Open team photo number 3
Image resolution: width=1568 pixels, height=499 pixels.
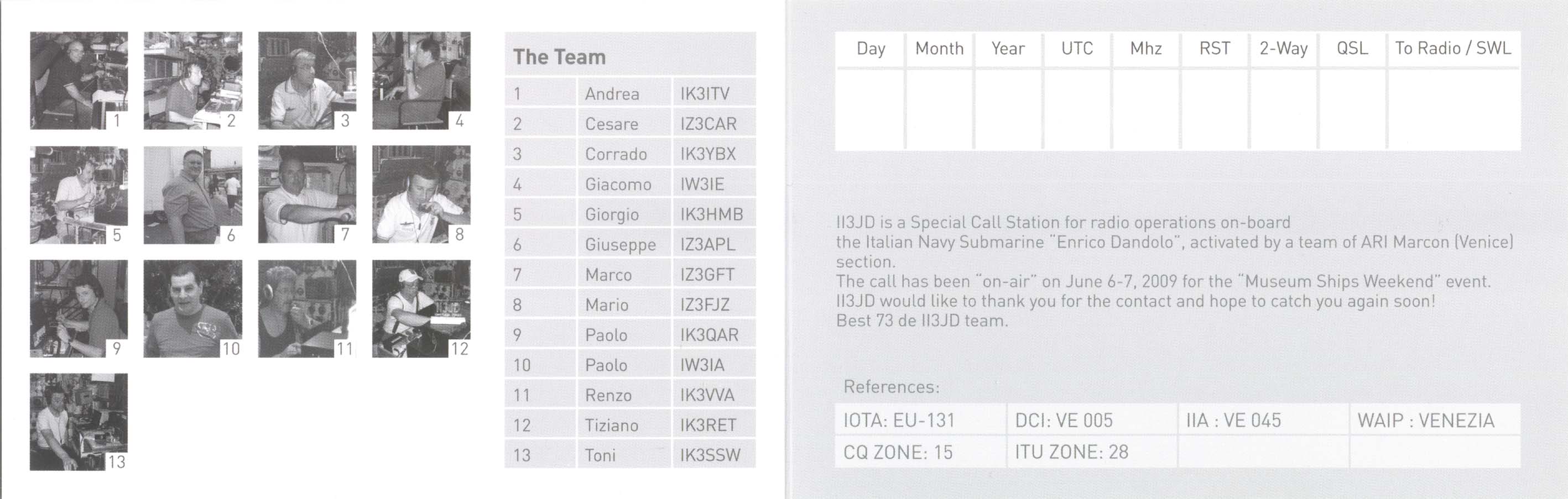(307, 80)
